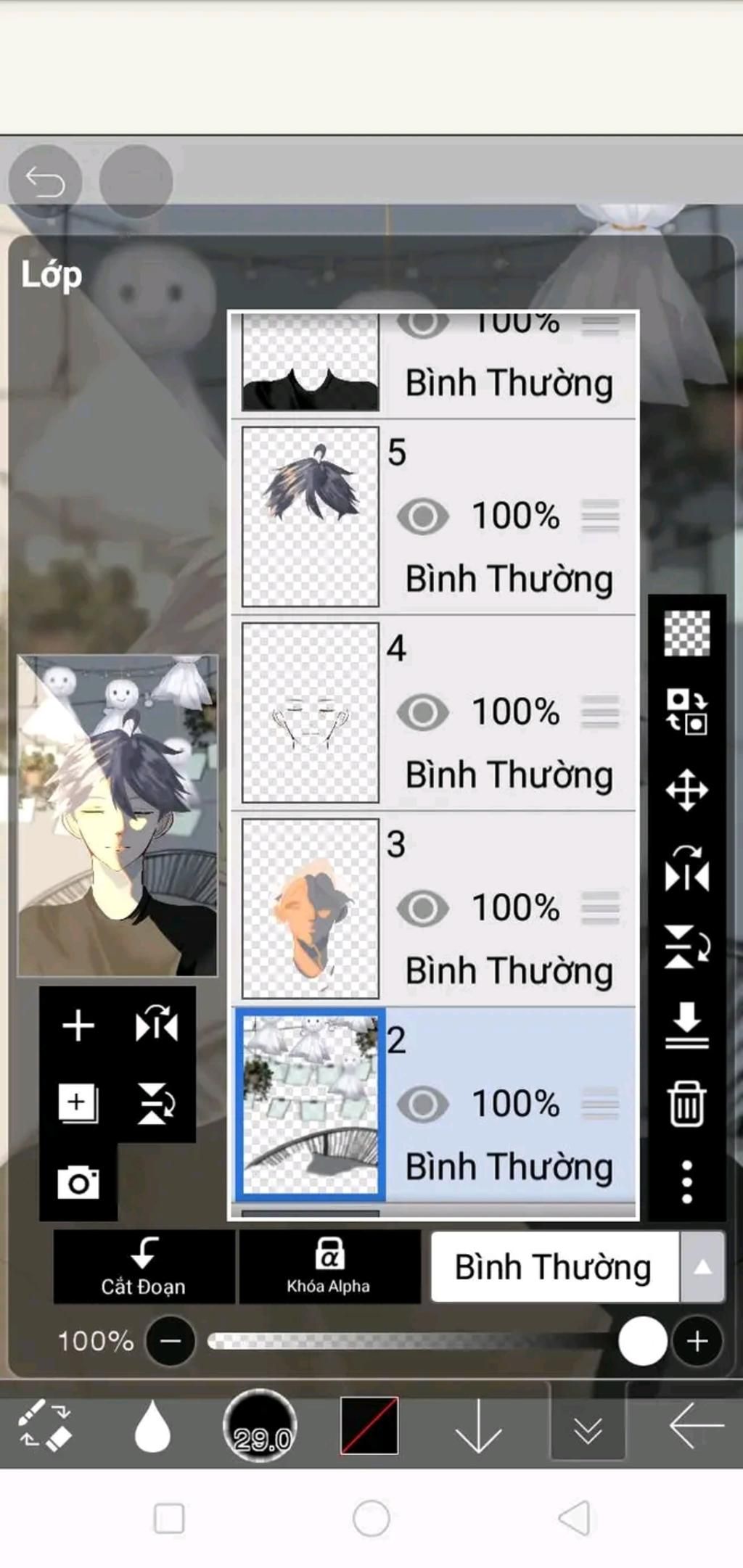Tap the undo arrow button
This screenshot has width=743, height=1568.
(45, 181)
